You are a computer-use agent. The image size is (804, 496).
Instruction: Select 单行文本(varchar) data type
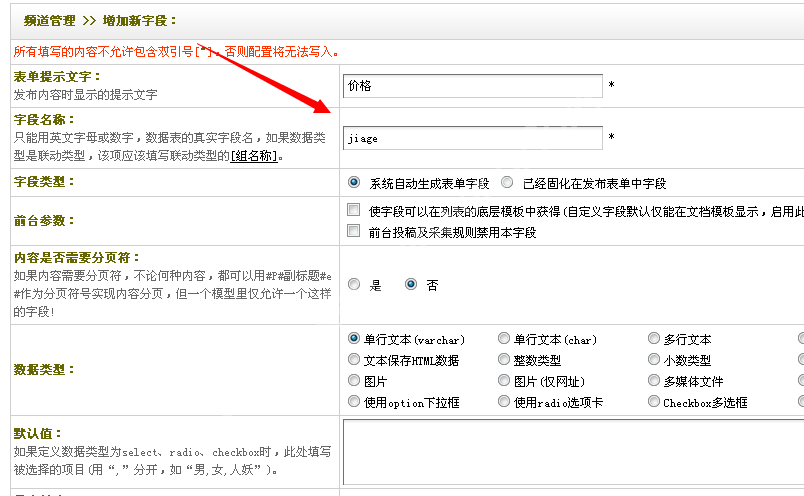(x=354, y=338)
